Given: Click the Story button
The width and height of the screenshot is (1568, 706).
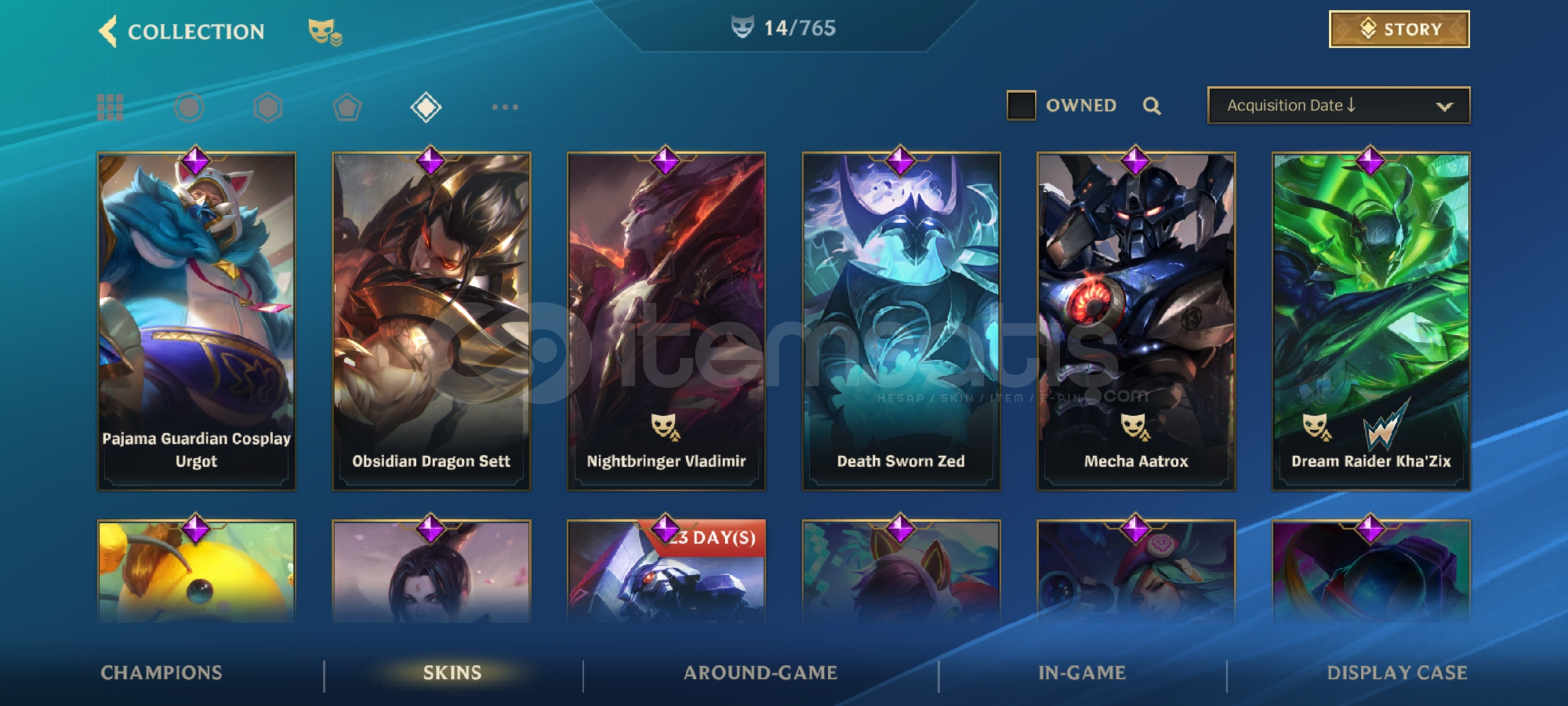Looking at the screenshot, I should click(x=1399, y=29).
